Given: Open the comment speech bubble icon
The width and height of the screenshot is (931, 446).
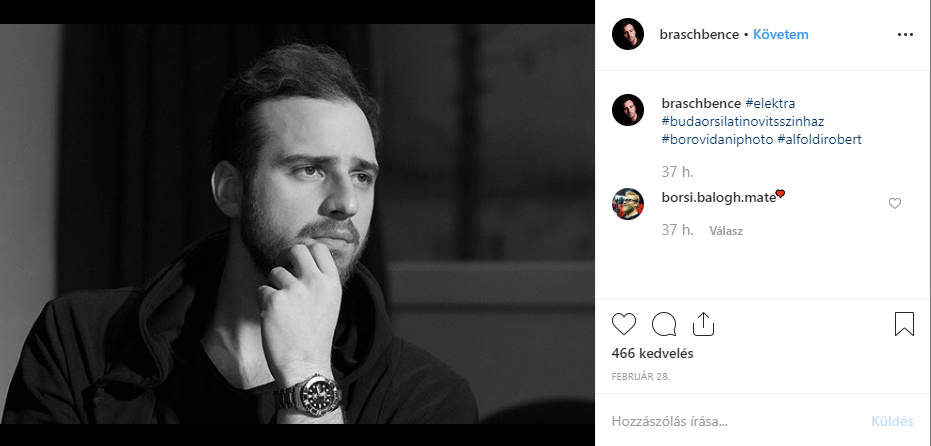Looking at the screenshot, I should coord(664,324).
